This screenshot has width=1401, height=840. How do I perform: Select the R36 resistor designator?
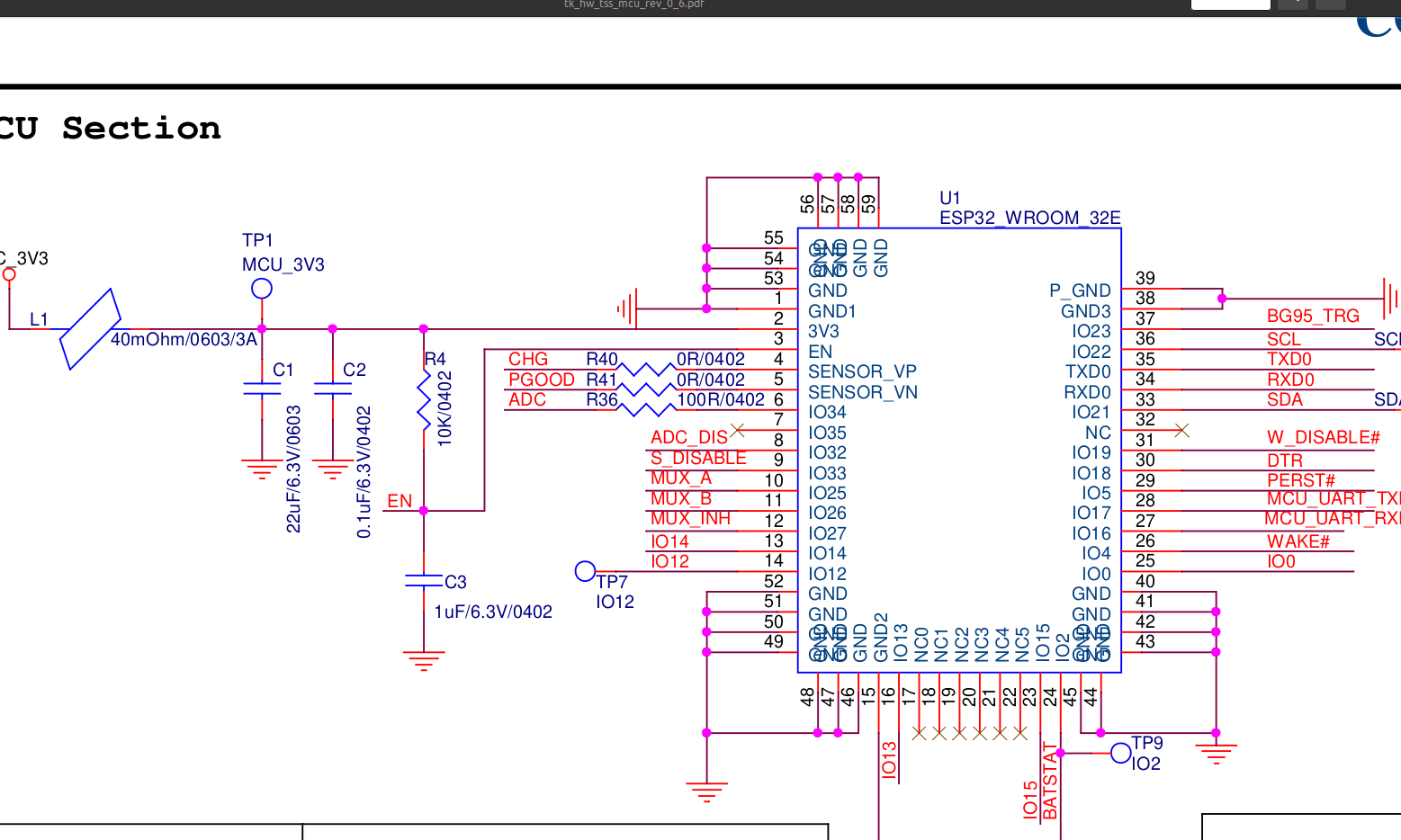click(x=602, y=399)
